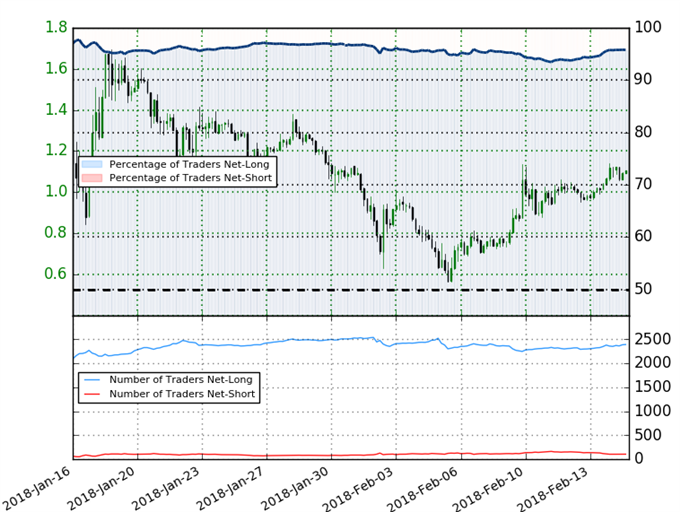Click the 2018-Jan-27 date label
The width and height of the screenshot is (680, 512).
[231, 488]
